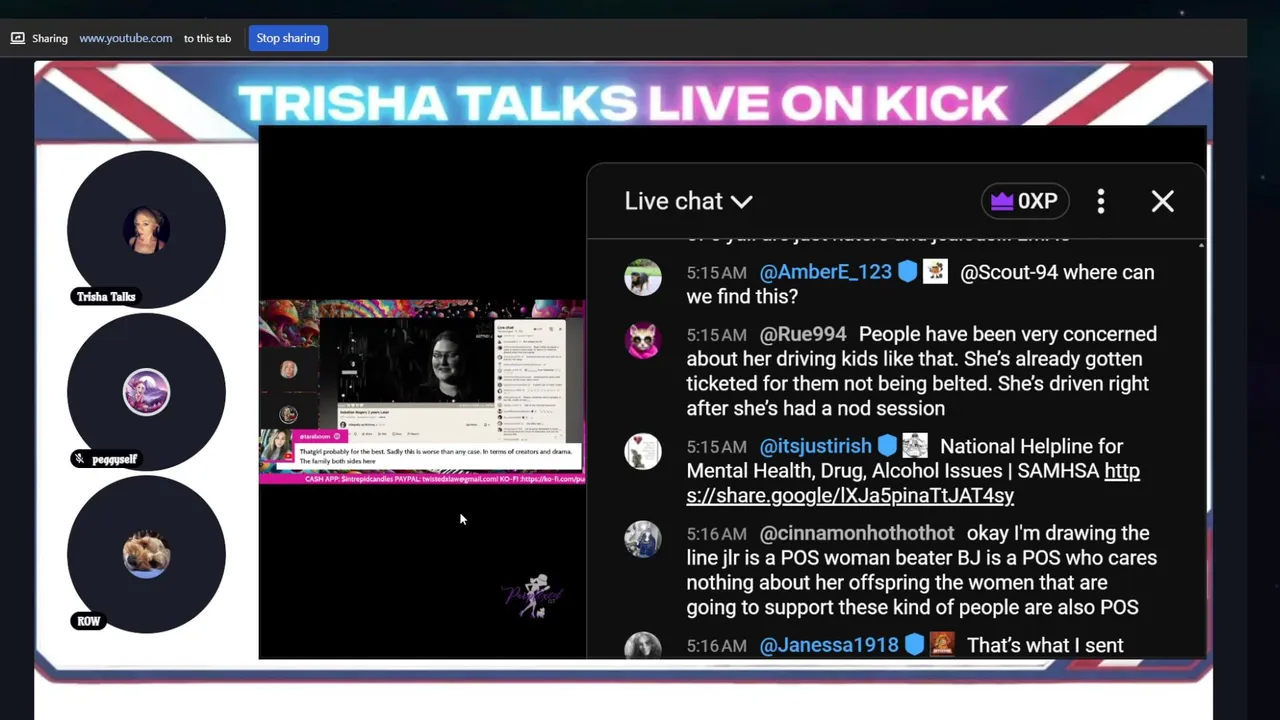Click itsjustirish's avatar in chat
Image resolution: width=1280 pixels, height=720 pixels.
643,452
